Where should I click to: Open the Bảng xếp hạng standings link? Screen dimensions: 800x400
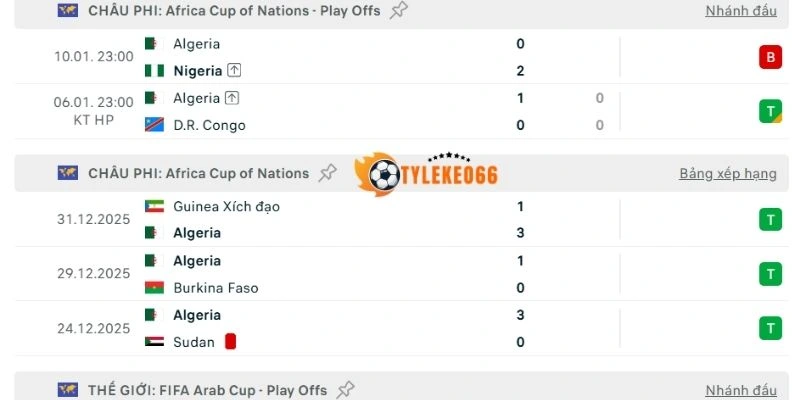point(727,173)
